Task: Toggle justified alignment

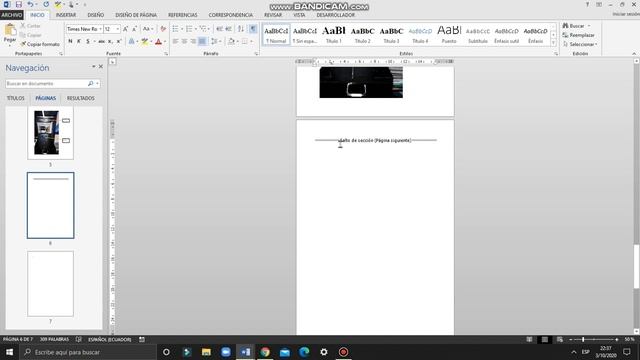Action: (202, 41)
